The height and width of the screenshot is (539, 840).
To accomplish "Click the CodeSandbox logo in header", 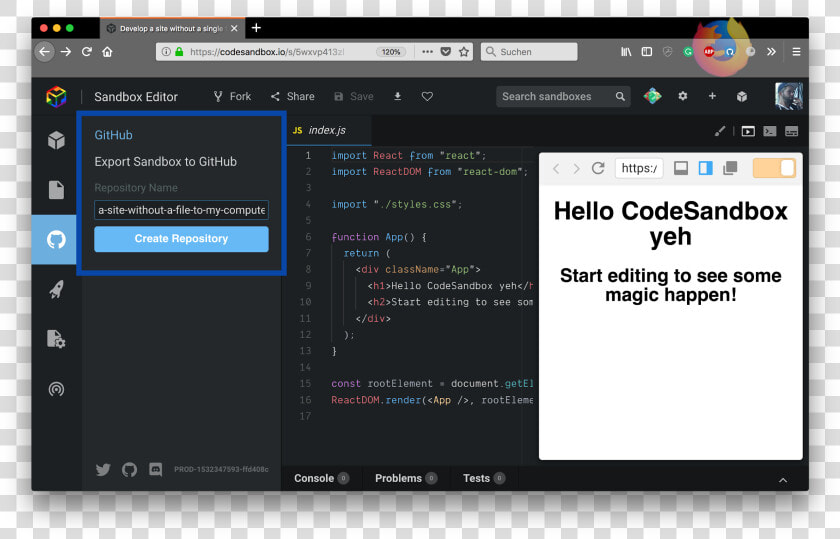I will click(56, 97).
